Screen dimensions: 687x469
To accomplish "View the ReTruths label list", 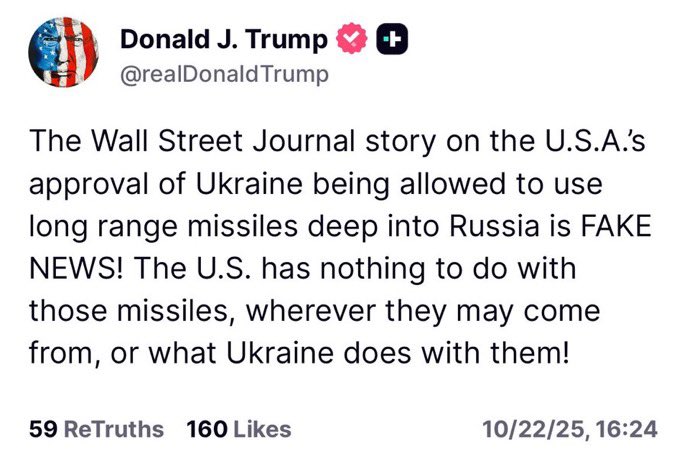I will [113, 429].
